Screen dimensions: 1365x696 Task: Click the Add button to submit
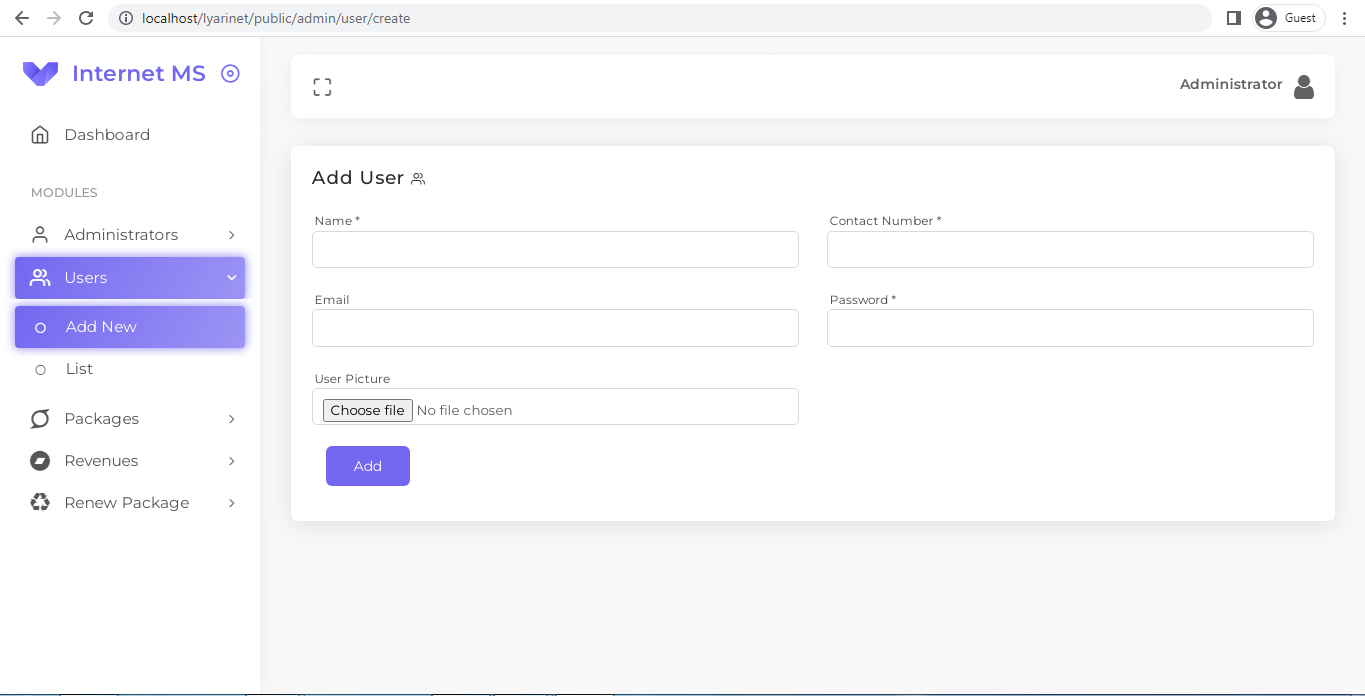click(x=367, y=465)
